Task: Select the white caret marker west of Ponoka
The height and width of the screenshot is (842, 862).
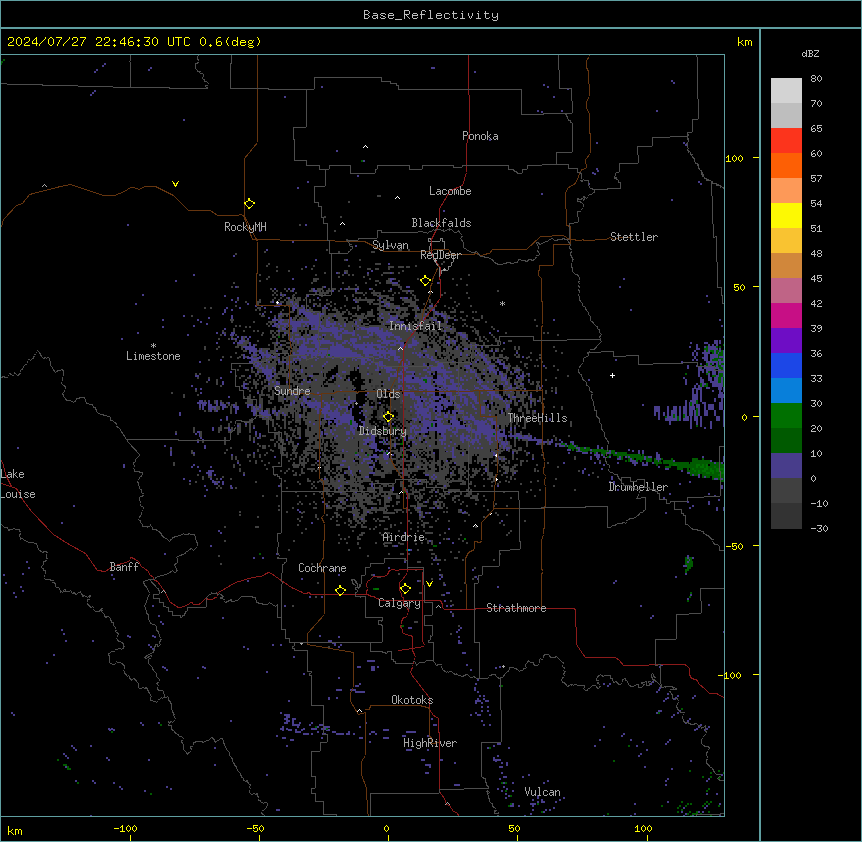Action: [365, 147]
